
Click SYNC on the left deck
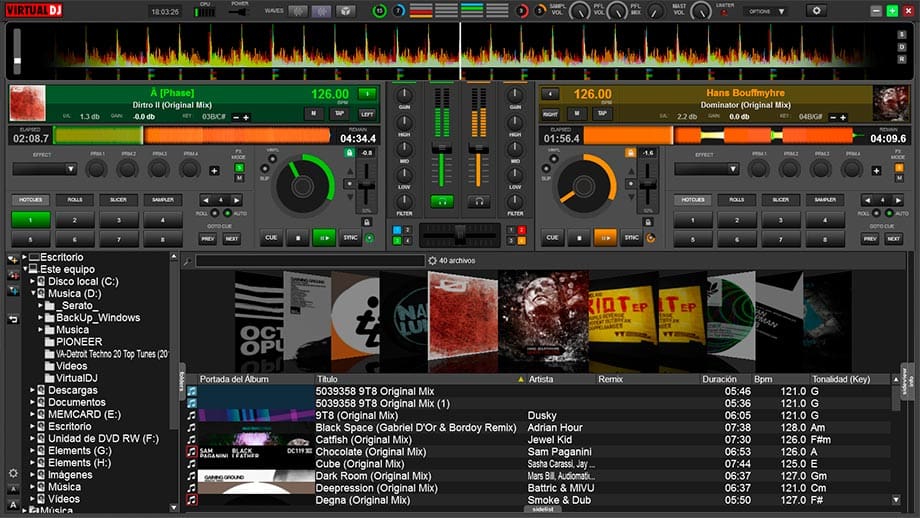(x=350, y=238)
